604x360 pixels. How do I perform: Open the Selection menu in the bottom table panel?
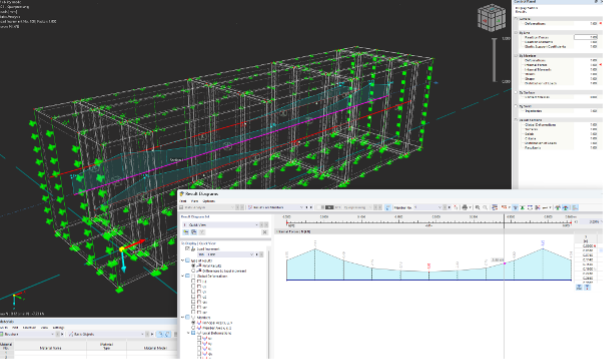[29, 328]
